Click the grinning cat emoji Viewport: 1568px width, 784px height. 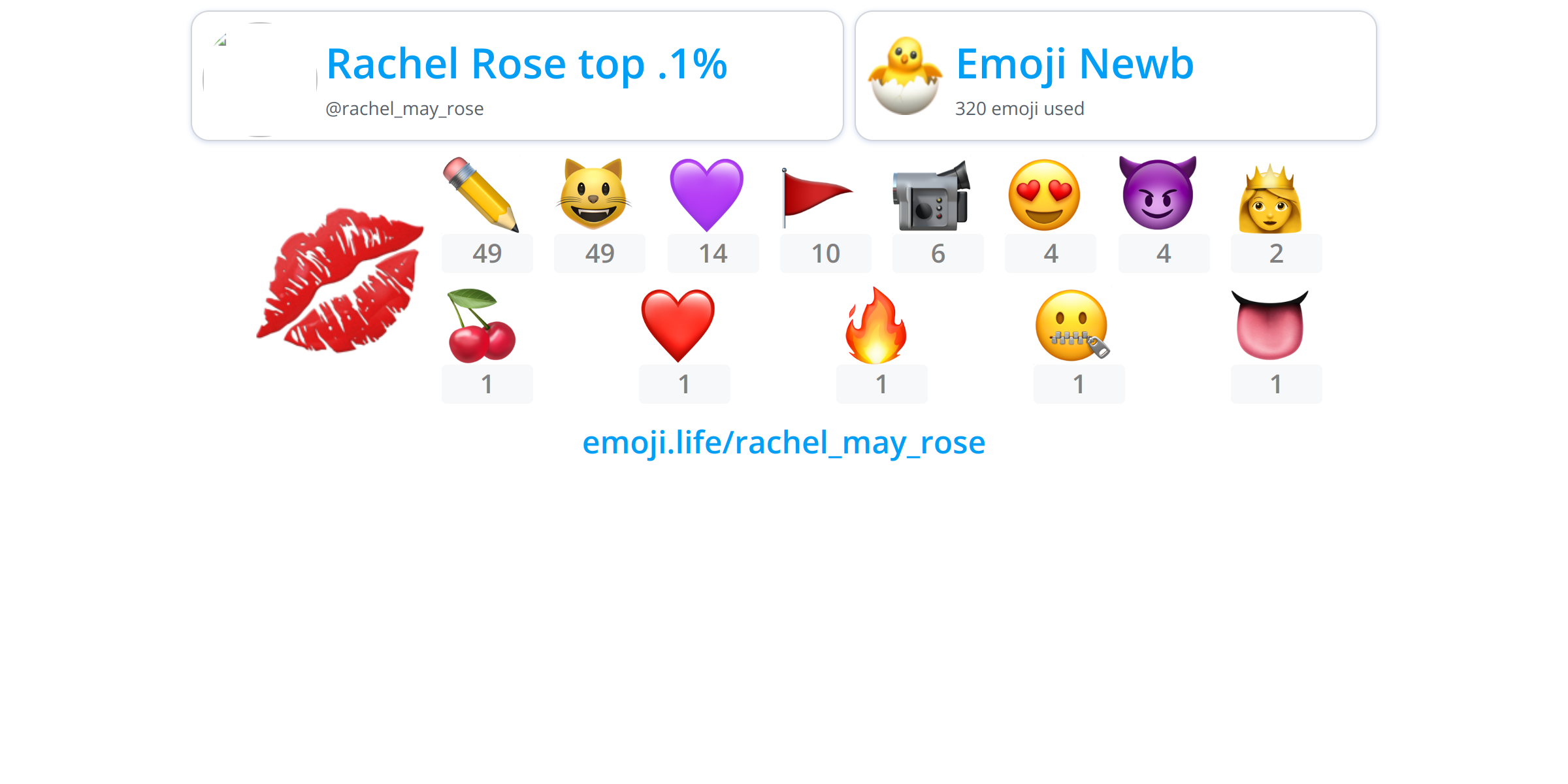coord(593,195)
